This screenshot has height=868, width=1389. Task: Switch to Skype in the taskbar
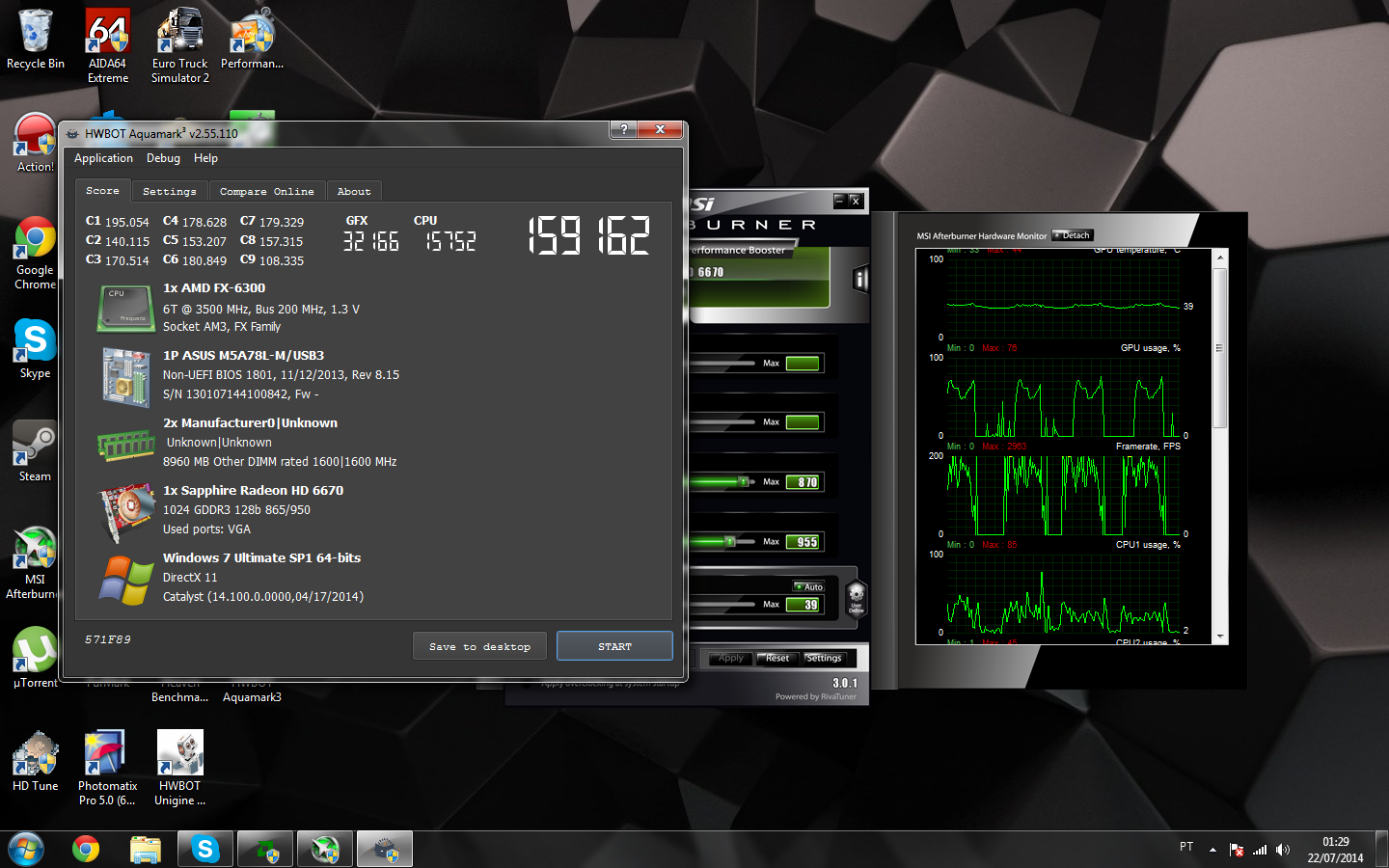[x=205, y=850]
